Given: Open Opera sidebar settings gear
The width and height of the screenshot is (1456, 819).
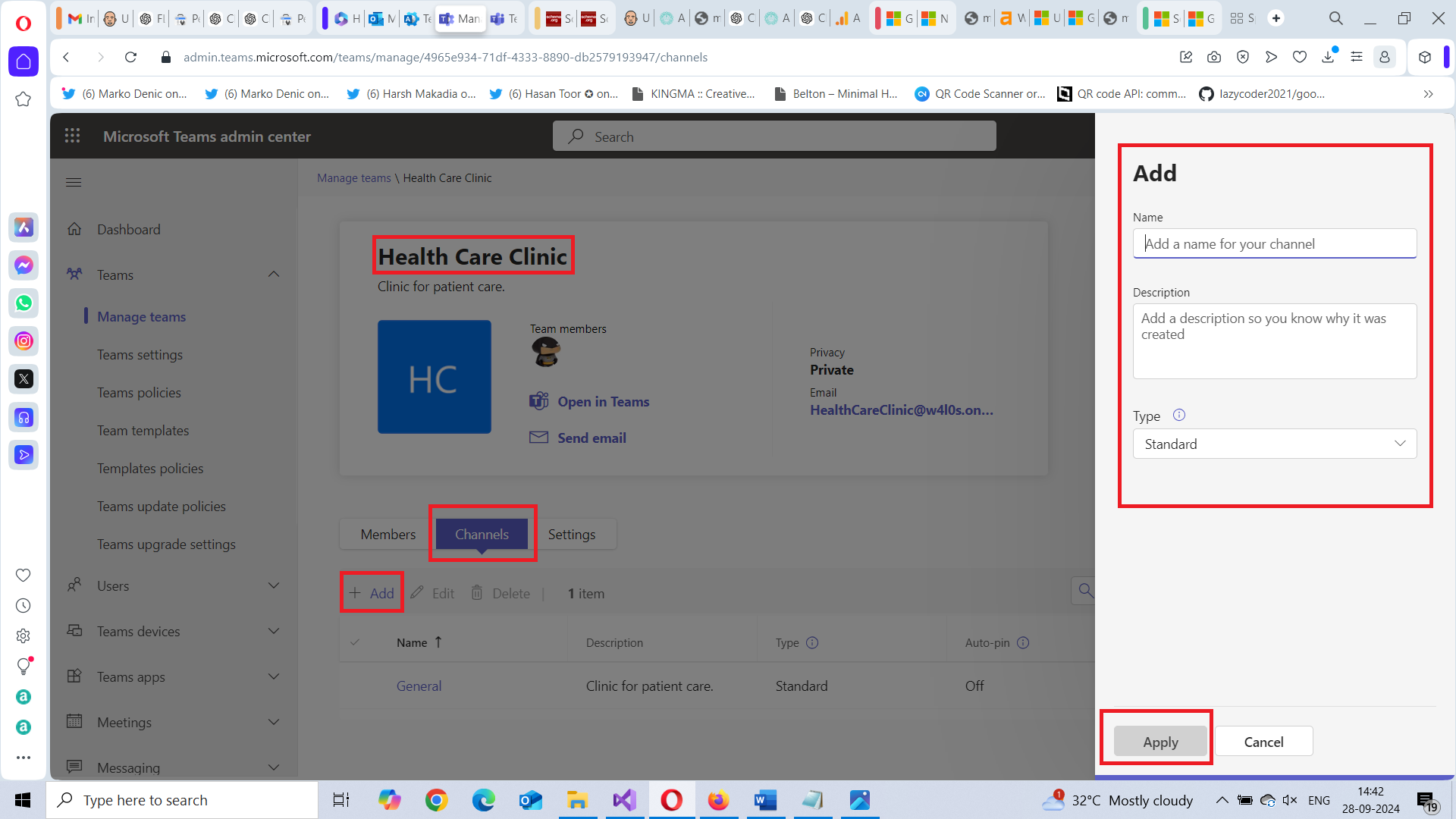Looking at the screenshot, I should [x=24, y=635].
